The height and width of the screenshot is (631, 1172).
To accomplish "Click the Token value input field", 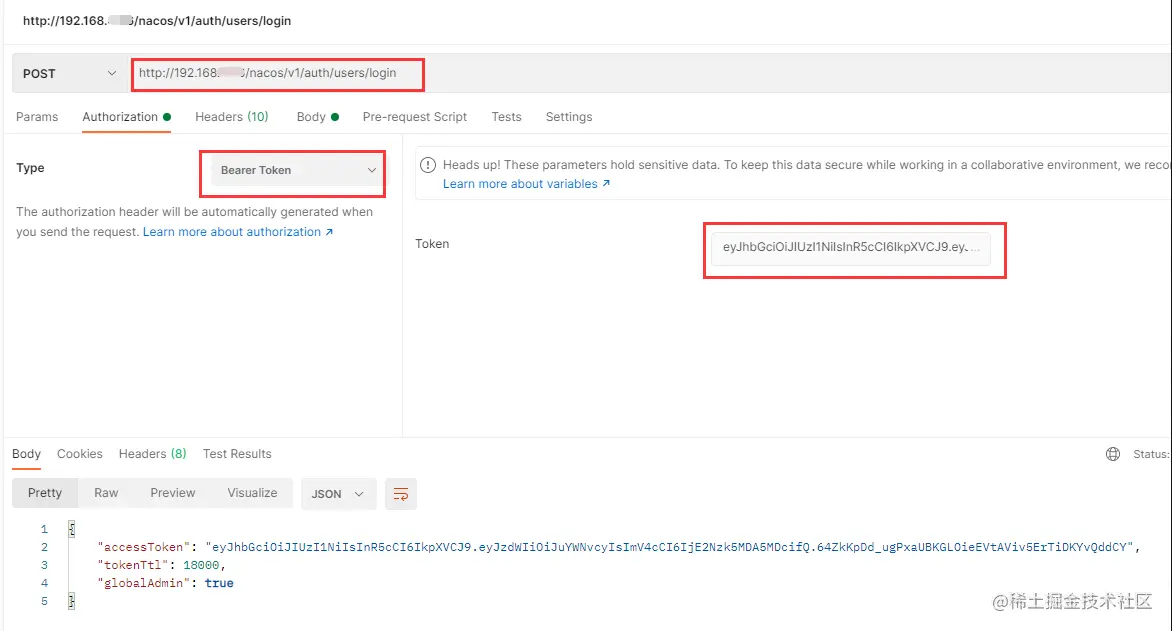I will 851,248.
